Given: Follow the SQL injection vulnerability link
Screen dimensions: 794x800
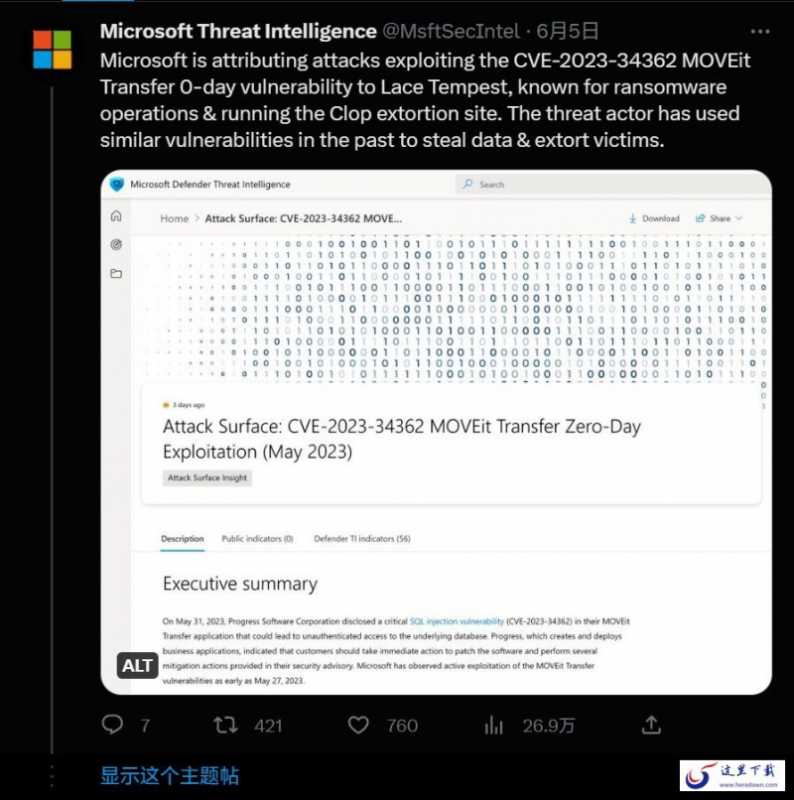Looking at the screenshot, I should click(457, 621).
